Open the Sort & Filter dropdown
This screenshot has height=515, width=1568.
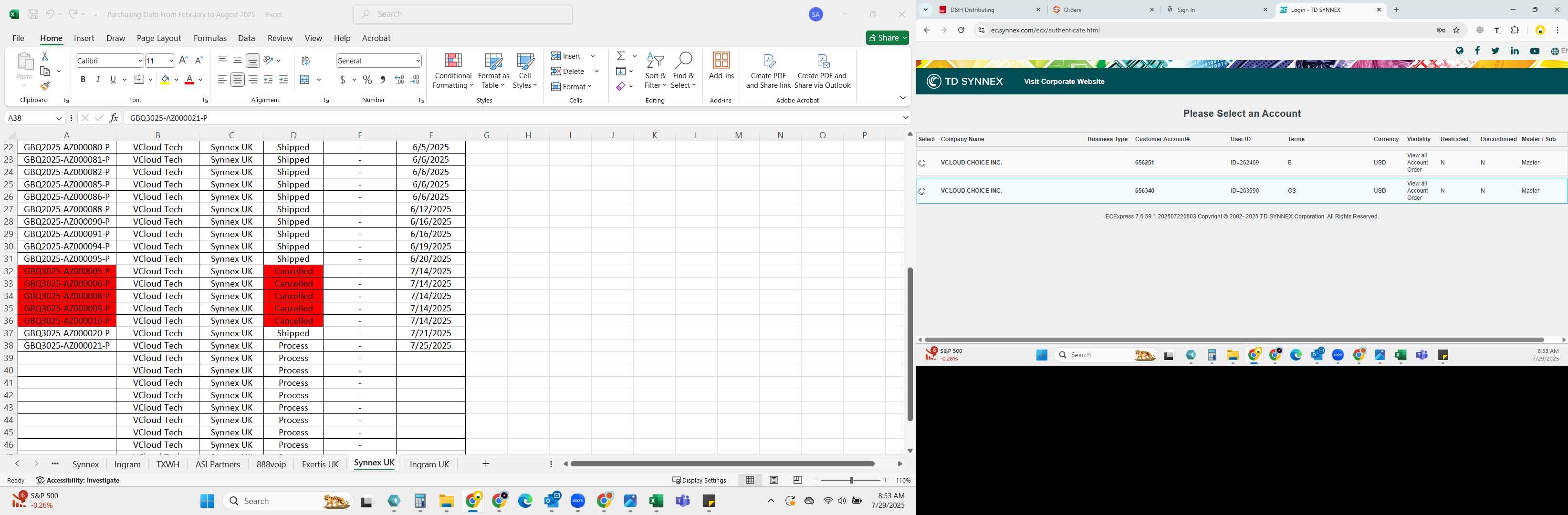pyautogui.click(x=655, y=71)
